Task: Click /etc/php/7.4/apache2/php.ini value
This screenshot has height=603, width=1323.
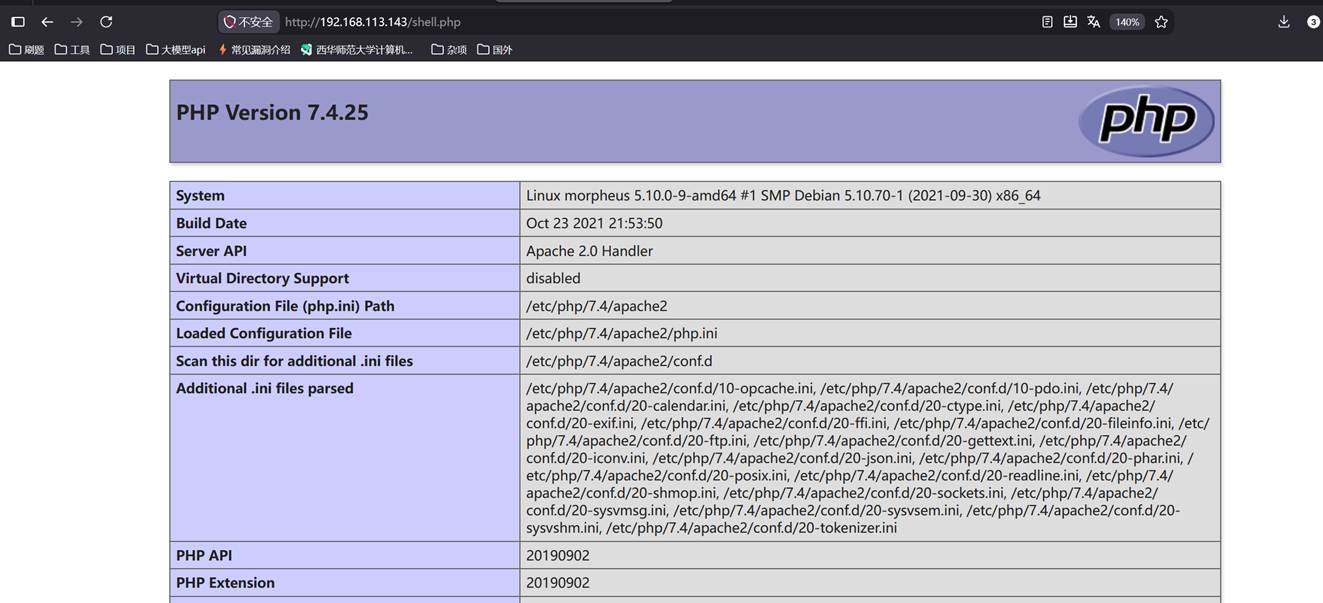Action: pos(622,333)
